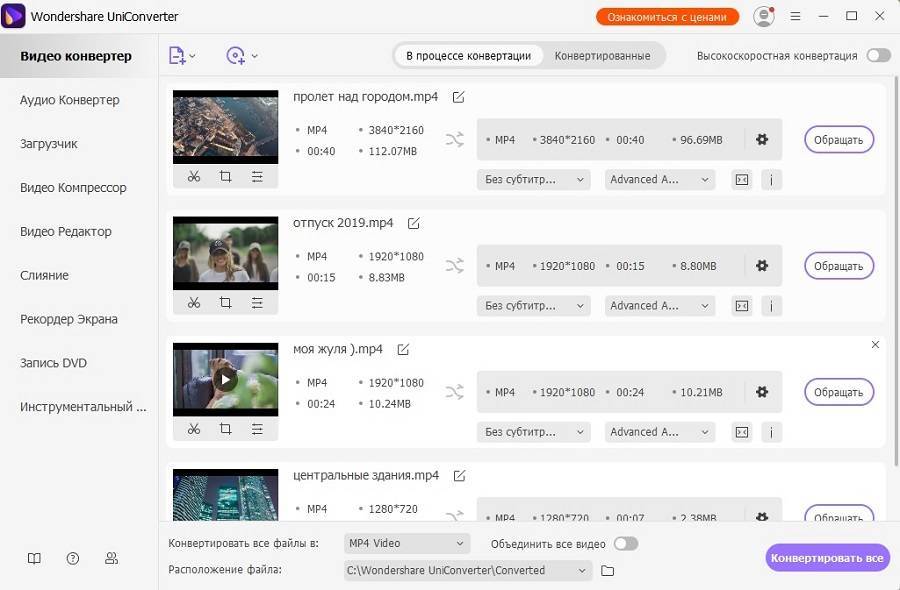
Task: Expand the MP4 Video format dropdown
Action: 406,544
